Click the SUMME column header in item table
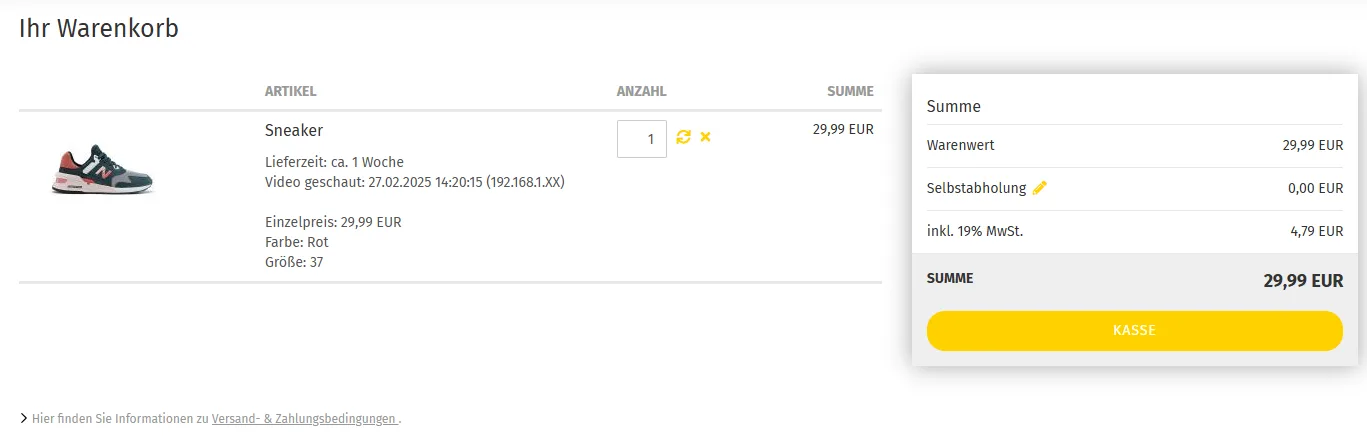Screen dimensions: 1367x442 [x=850, y=91]
